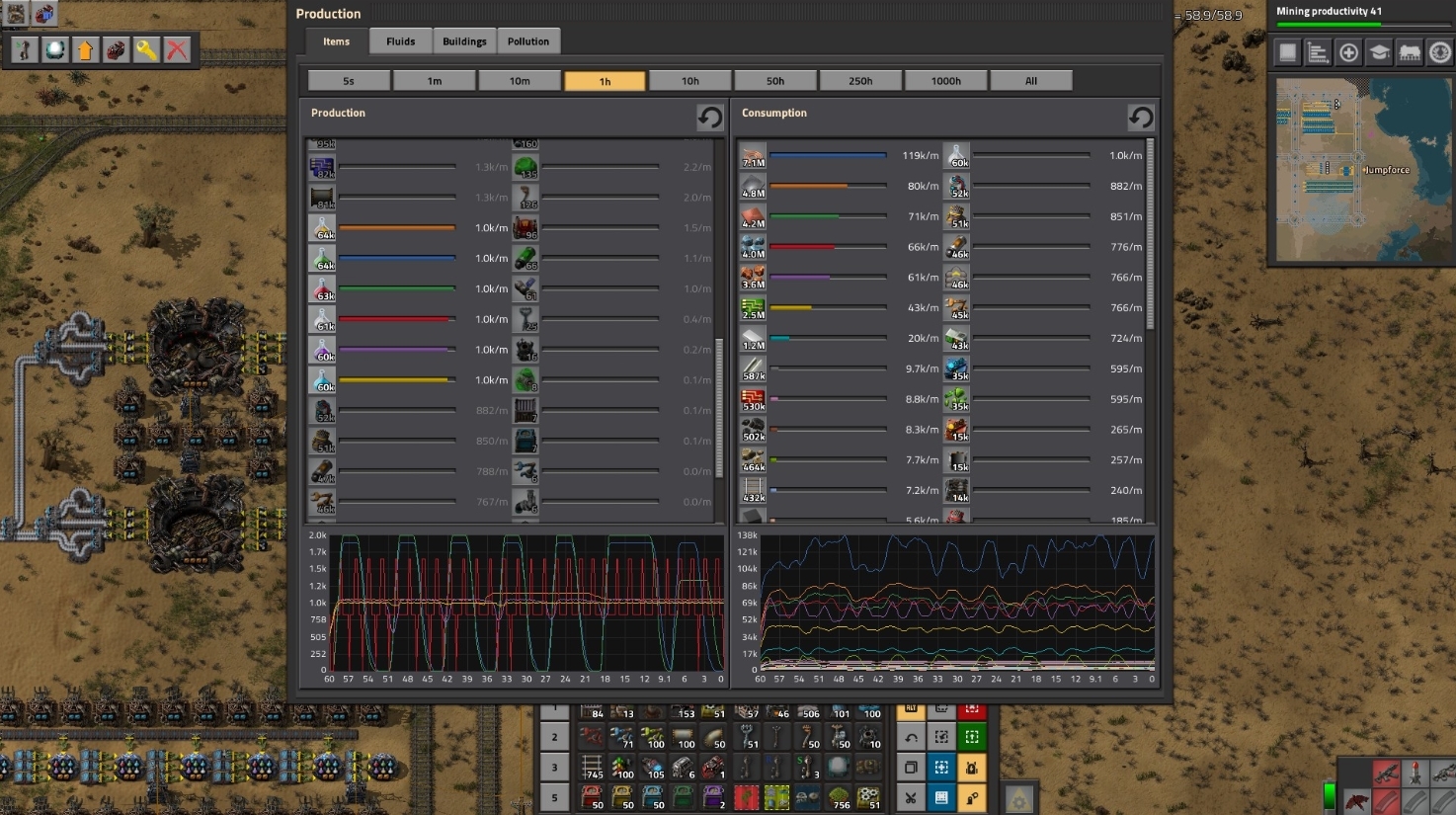This screenshot has width=1456, height=815.
Task: Select the stone icon (464k)
Action: point(753,461)
